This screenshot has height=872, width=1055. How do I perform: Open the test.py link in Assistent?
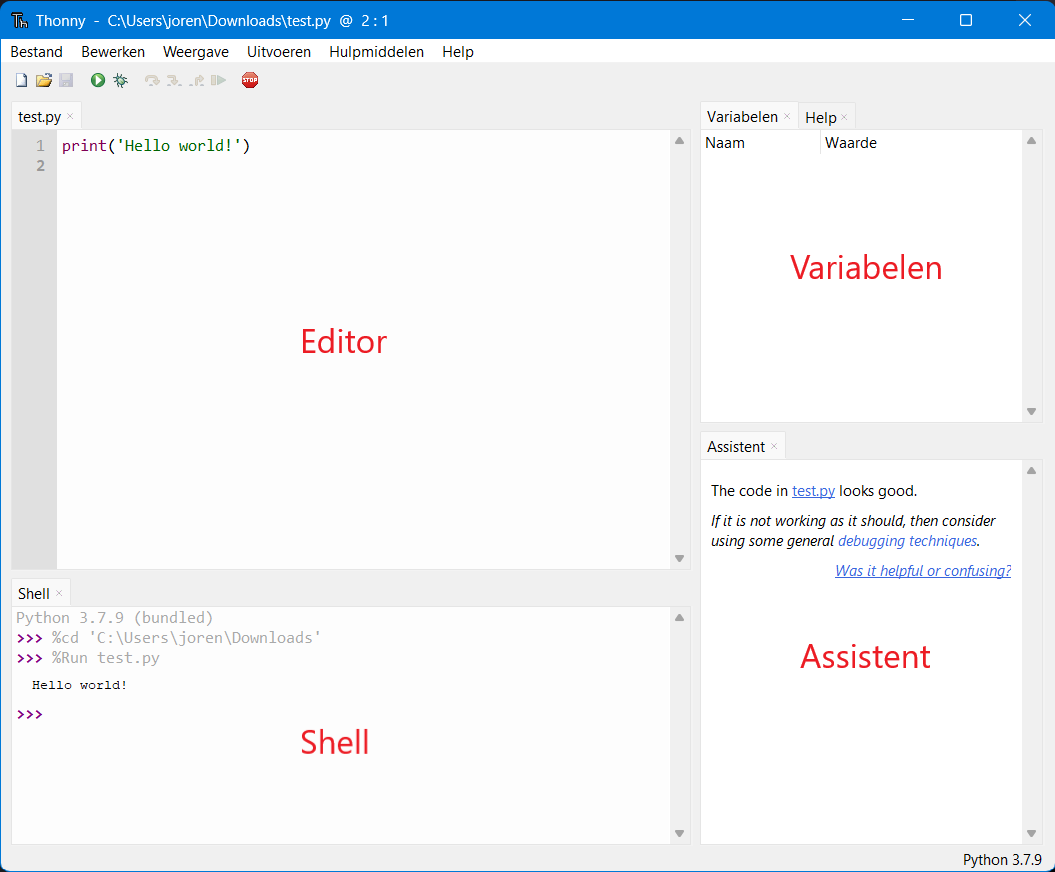[x=813, y=491]
